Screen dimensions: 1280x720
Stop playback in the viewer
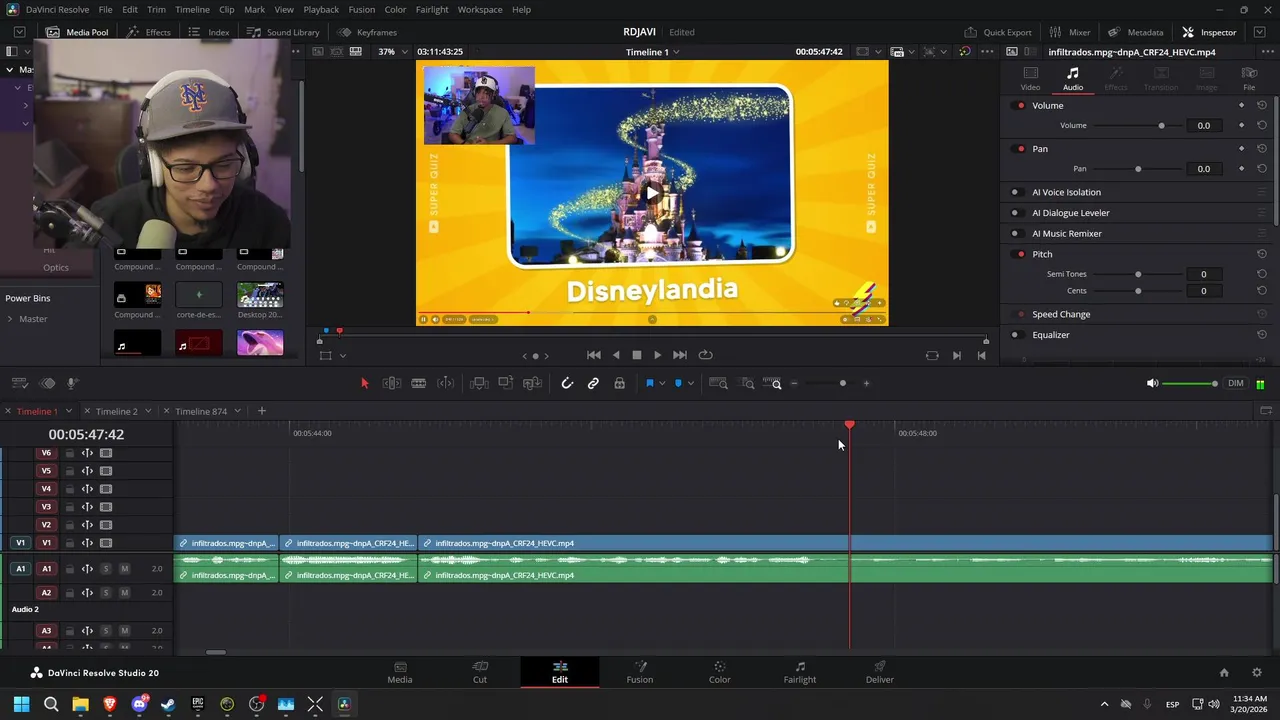[x=636, y=355]
